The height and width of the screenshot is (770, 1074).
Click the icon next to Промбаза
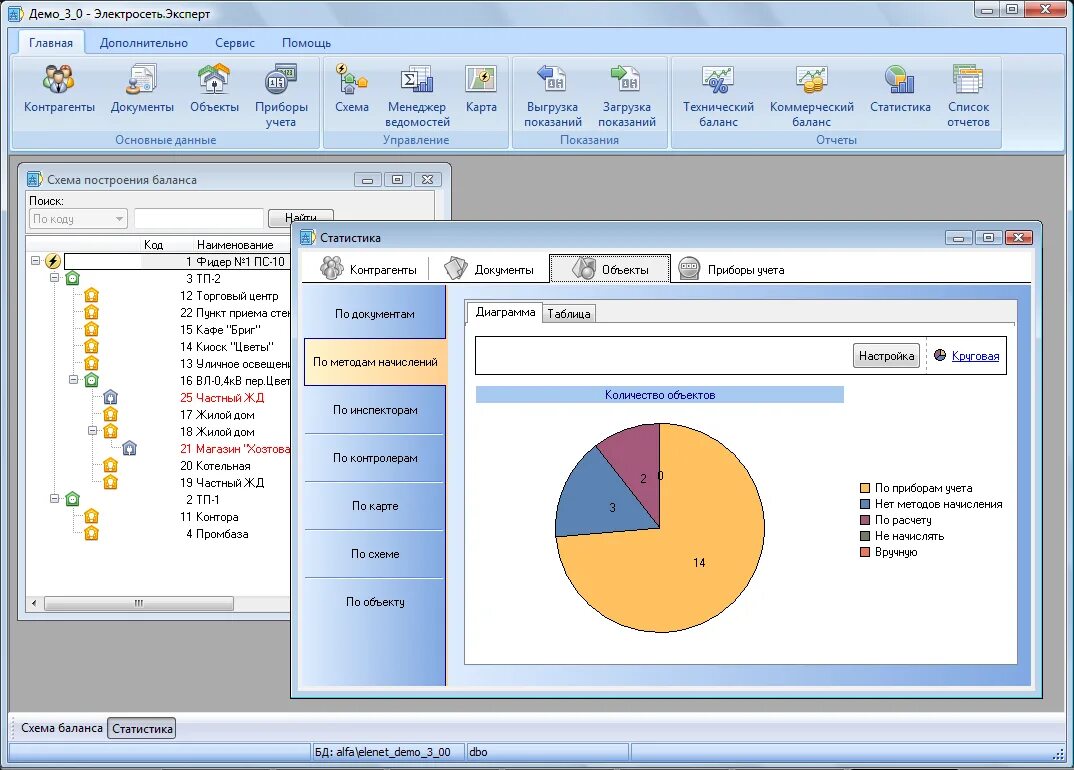point(92,534)
